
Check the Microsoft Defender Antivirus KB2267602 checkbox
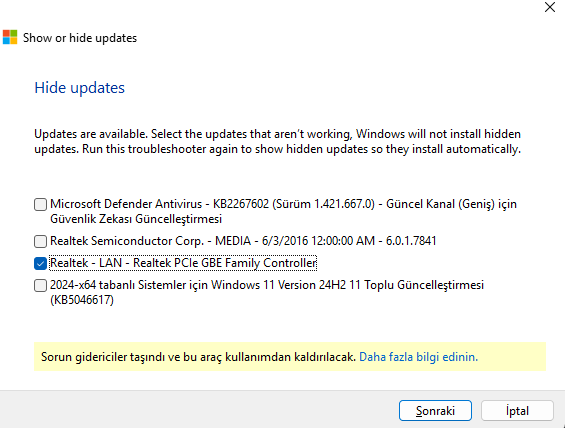(40, 204)
